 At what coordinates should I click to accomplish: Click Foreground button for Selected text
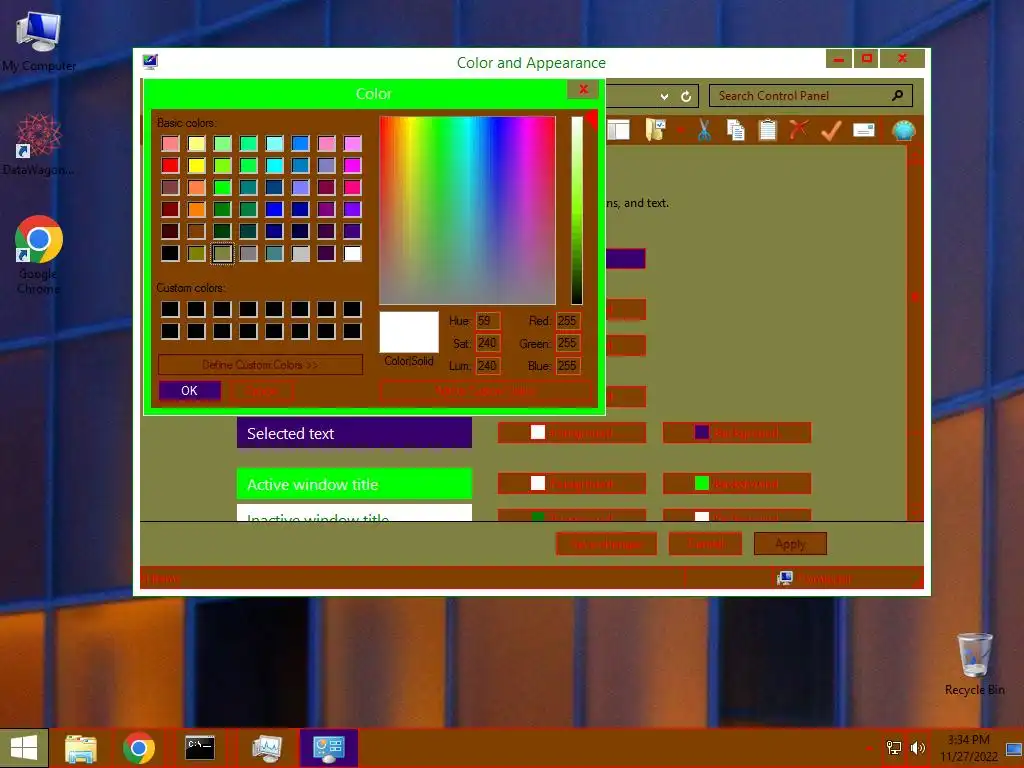pos(571,432)
